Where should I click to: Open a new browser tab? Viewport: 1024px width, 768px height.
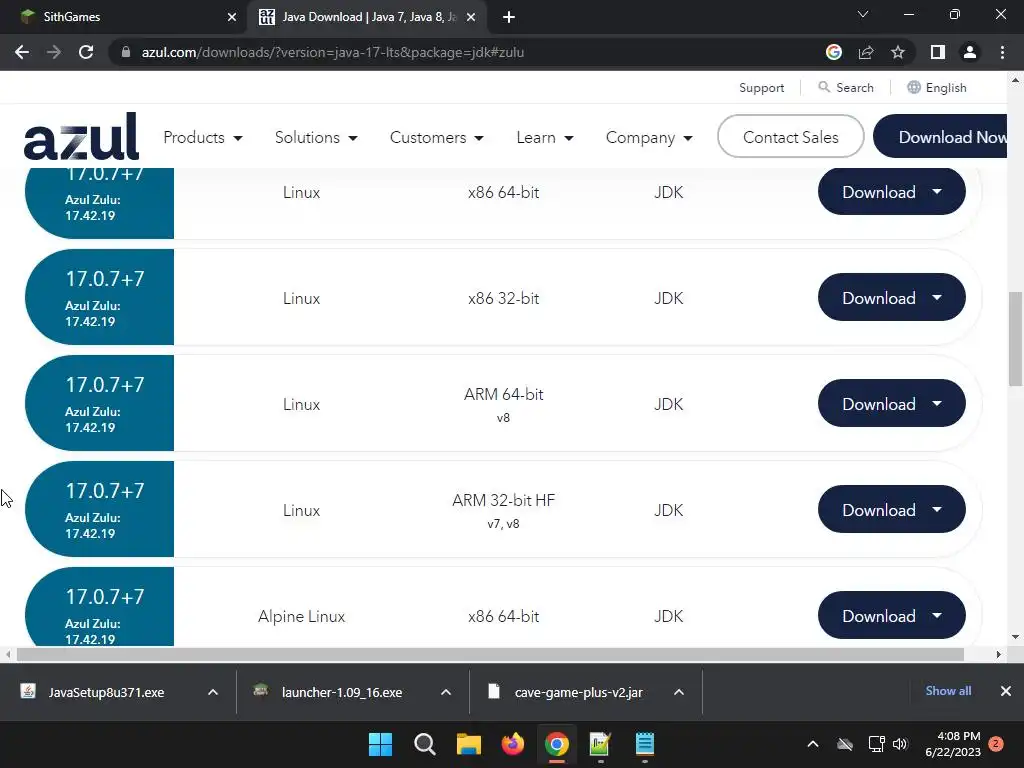509,17
